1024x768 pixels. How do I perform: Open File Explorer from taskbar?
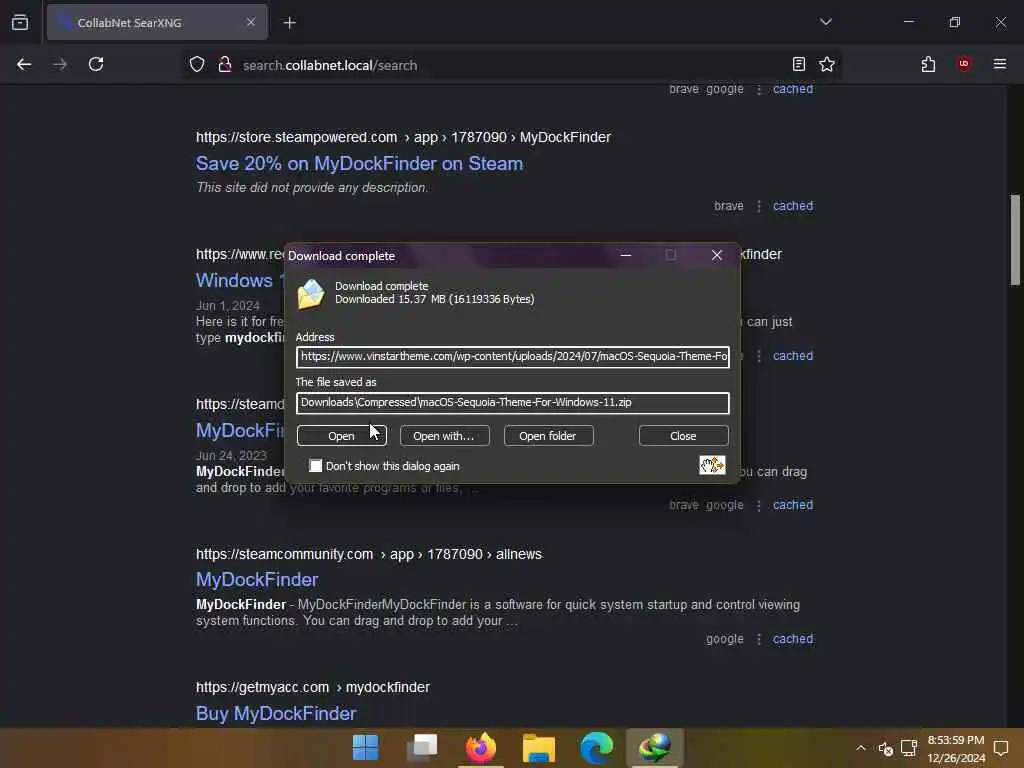tap(539, 748)
